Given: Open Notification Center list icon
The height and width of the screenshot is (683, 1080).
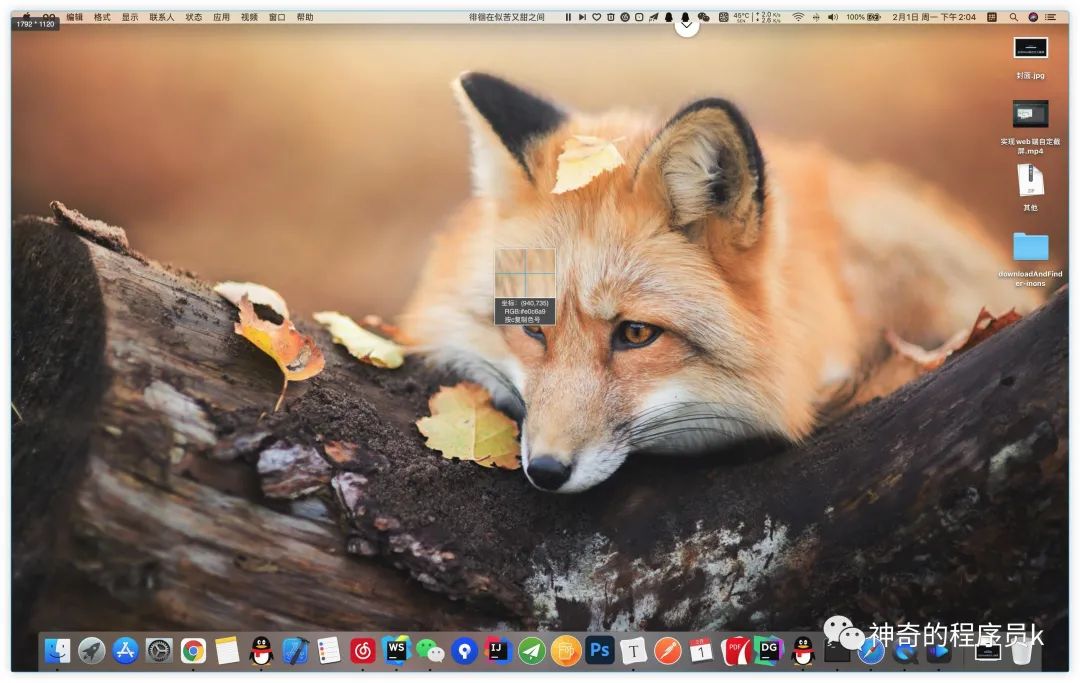Looking at the screenshot, I should pyautogui.click(x=1050, y=17).
